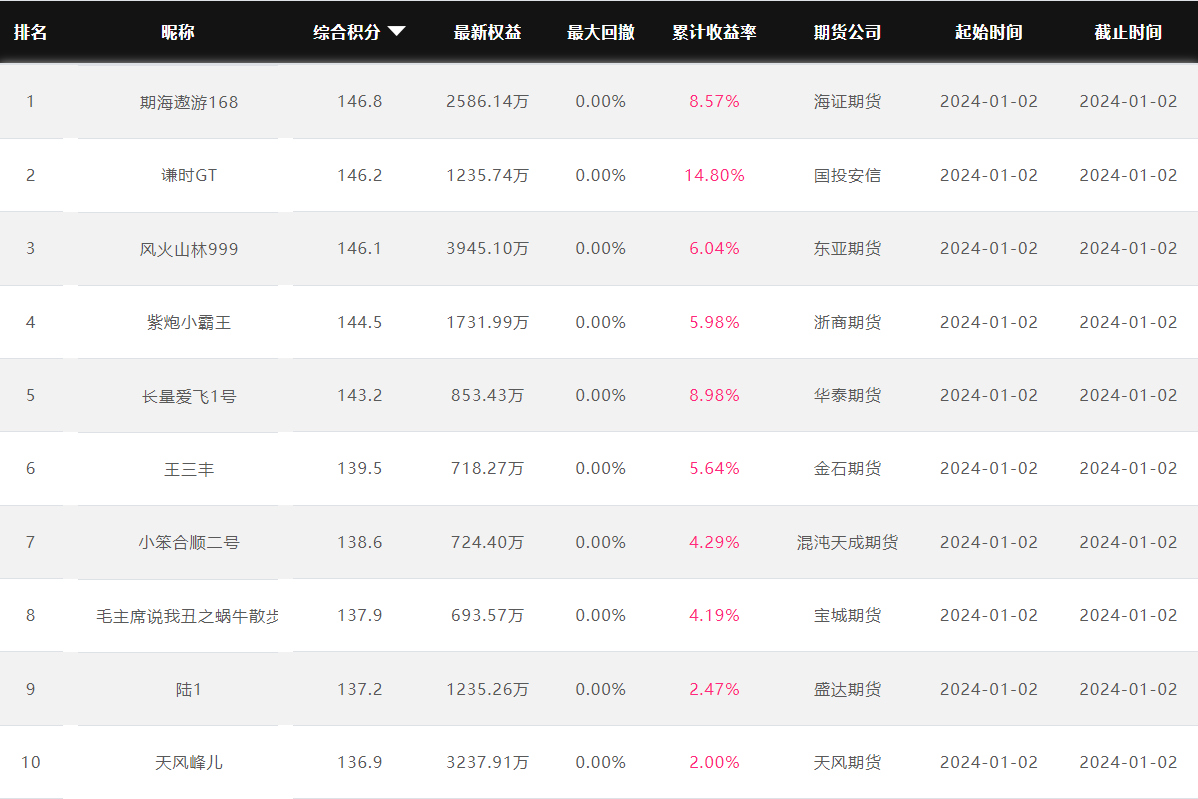1198x799 pixels.
Task: Click the 最新权益 column header
Action: tap(487, 32)
